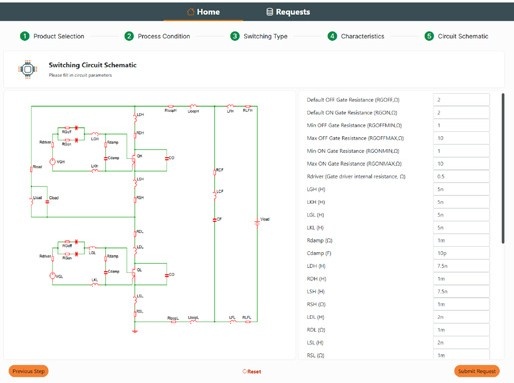Click the switching circuit chip icon
Viewport: 514px width, 383px height.
pos(28,69)
